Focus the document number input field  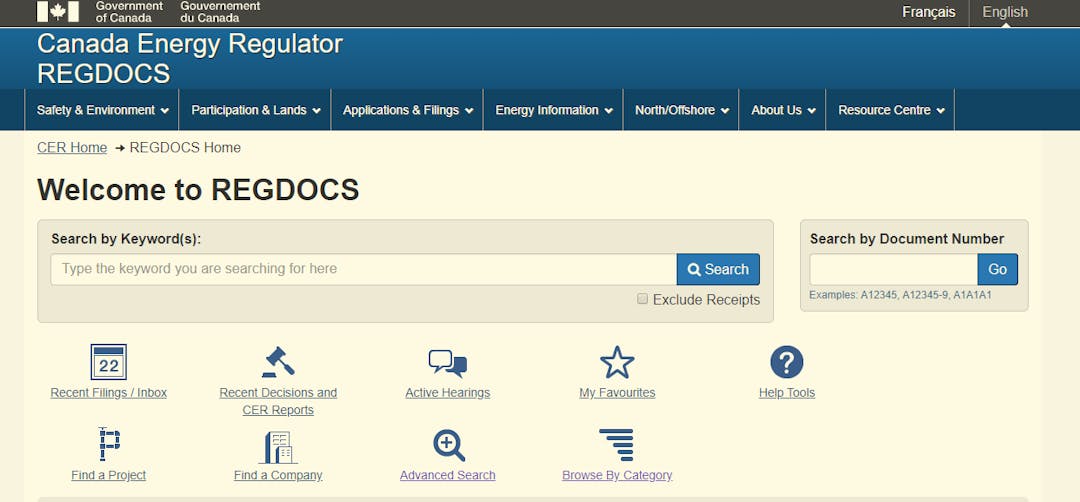coord(893,269)
